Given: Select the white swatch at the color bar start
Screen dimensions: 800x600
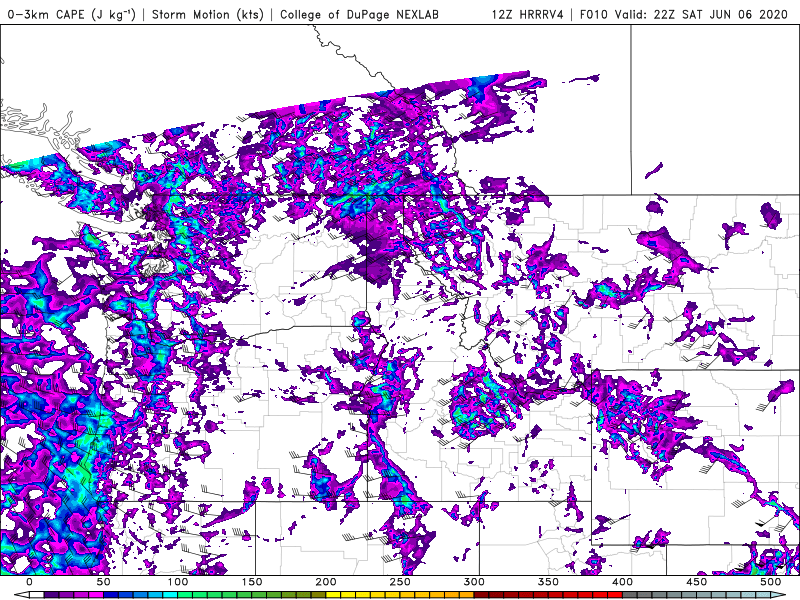Looking at the screenshot, I should pos(37,594).
